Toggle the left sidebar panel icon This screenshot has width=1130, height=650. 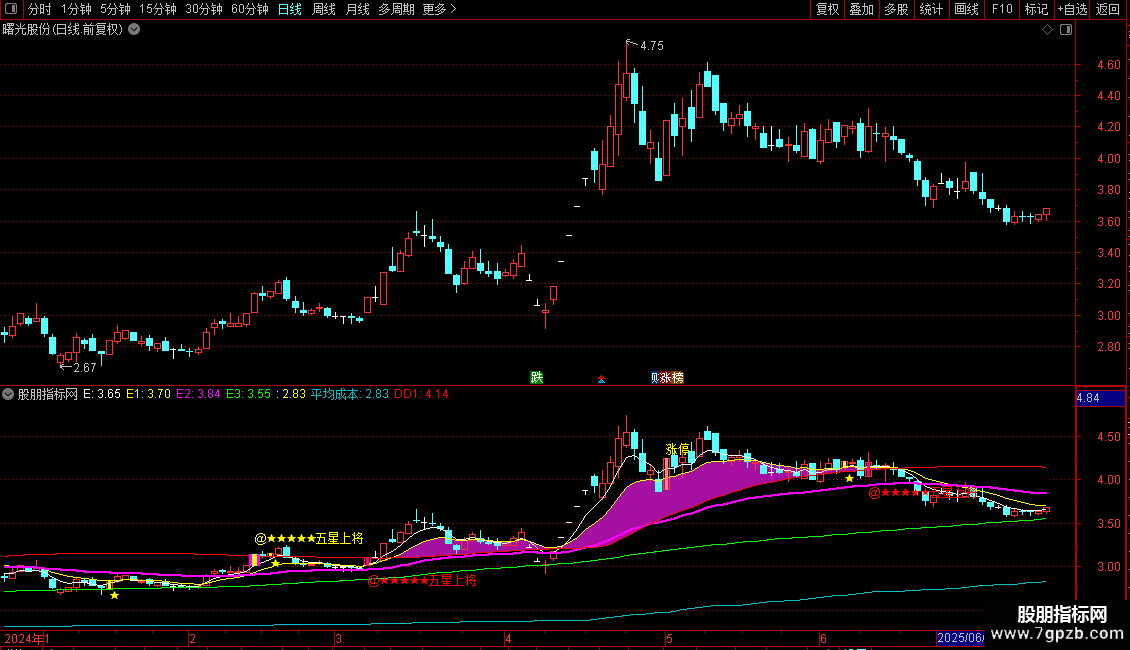pos(11,9)
